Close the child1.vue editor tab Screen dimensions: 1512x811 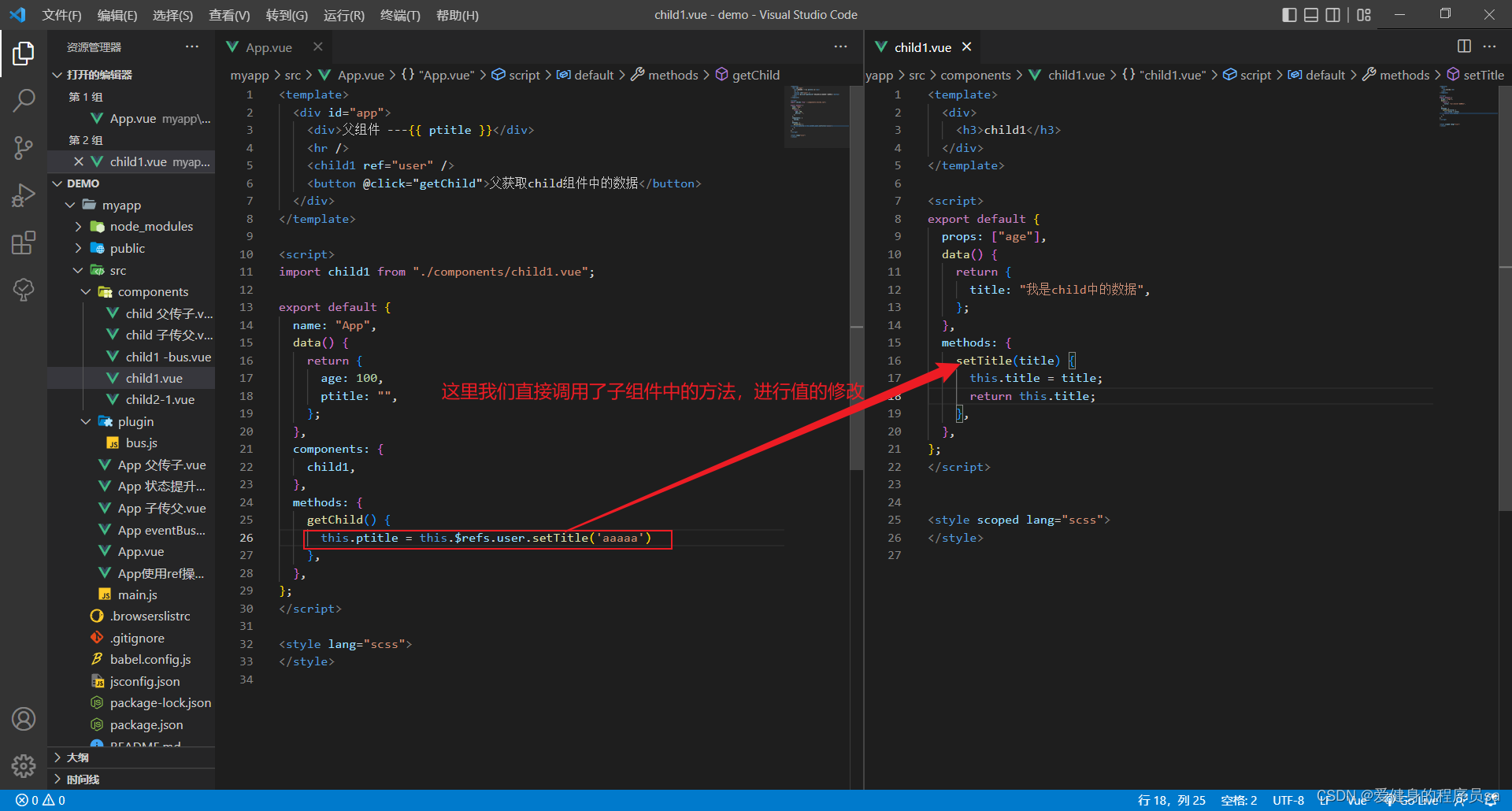coord(966,46)
